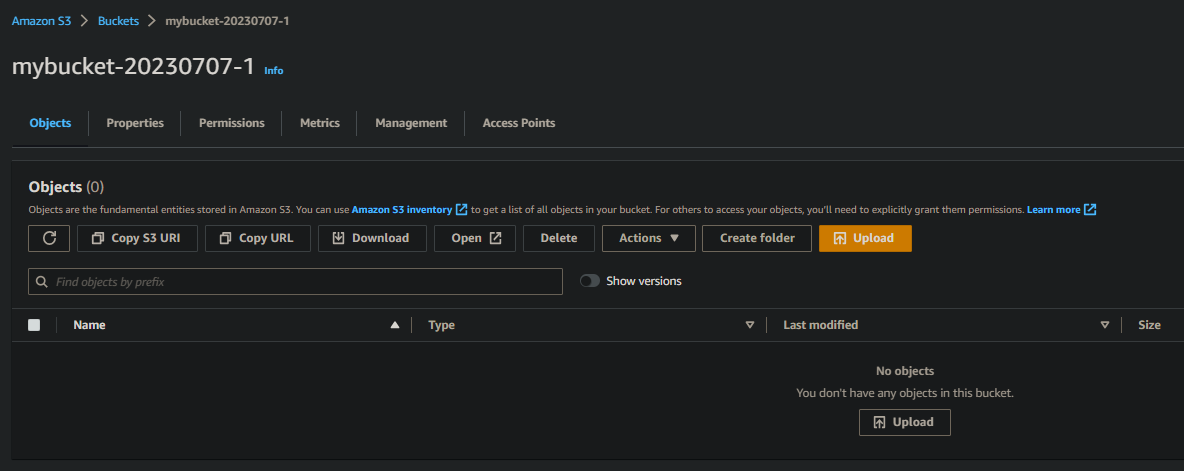The width and height of the screenshot is (1184, 471).
Task: Focus the Find objects by prefix field
Action: pyautogui.click(x=295, y=282)
